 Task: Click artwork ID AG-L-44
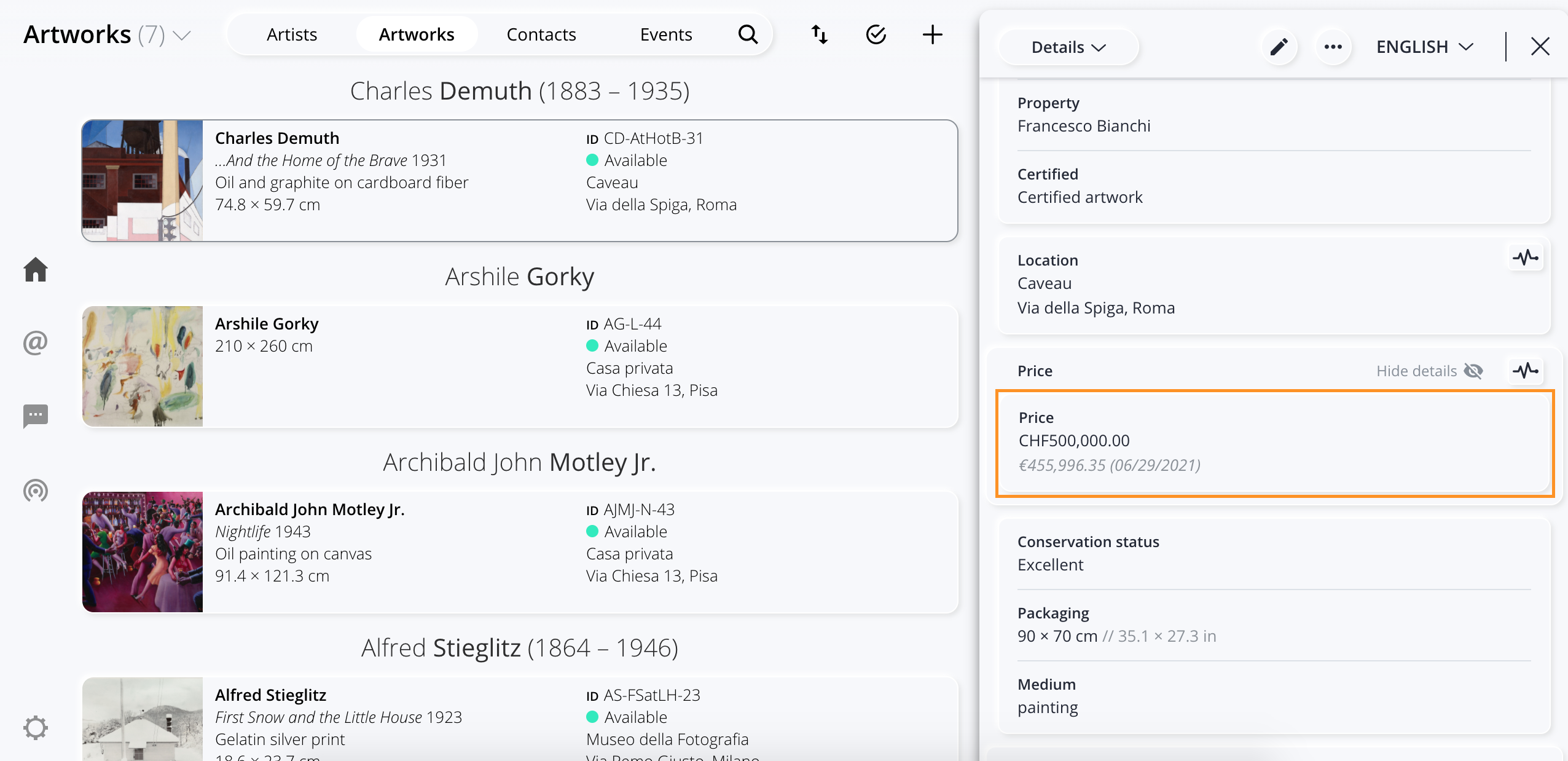(632, 324)
